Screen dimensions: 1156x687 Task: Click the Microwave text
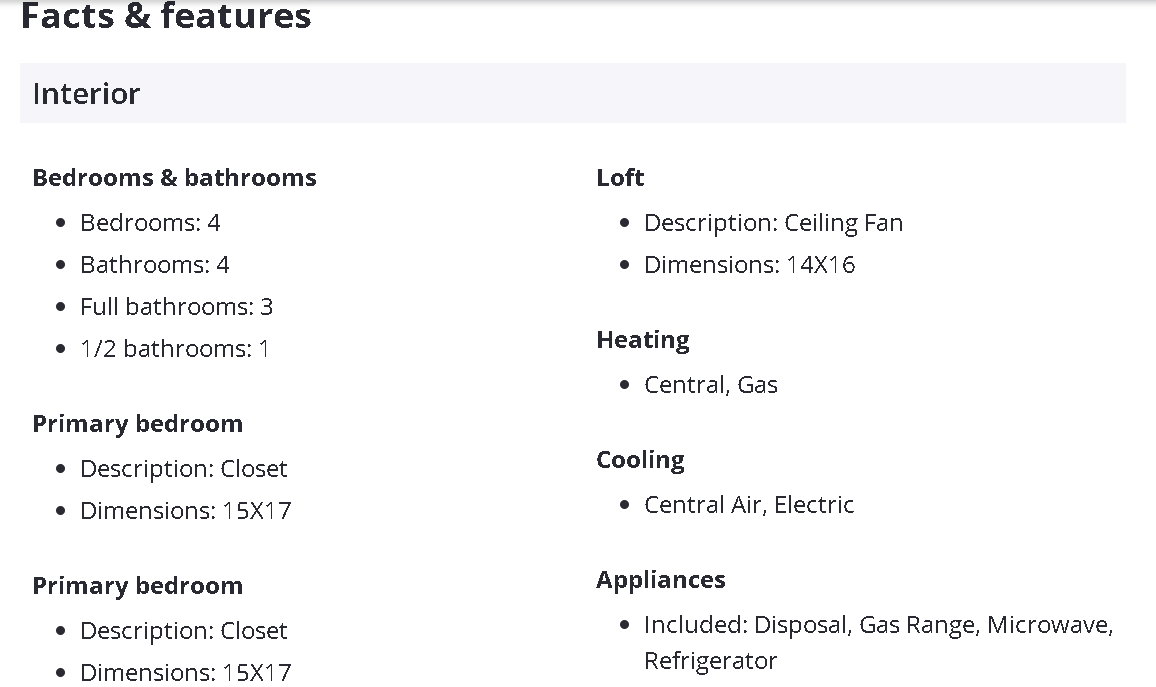click(1049, 625)
